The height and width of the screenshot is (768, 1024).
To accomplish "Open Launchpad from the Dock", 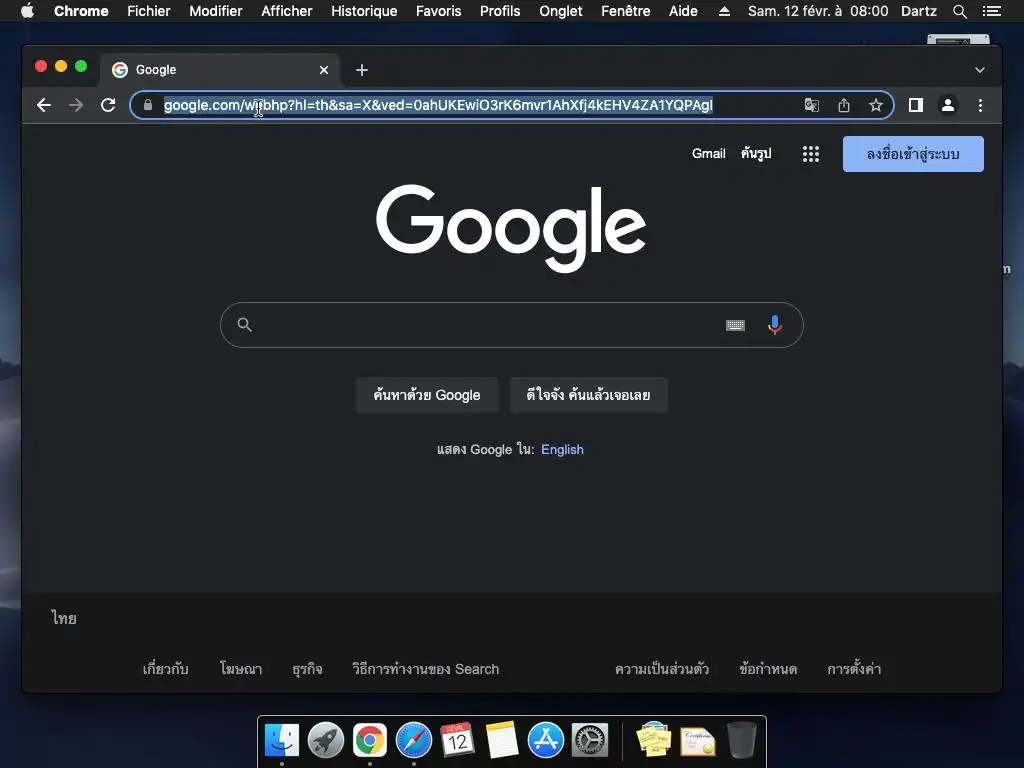I will [326, 741].
